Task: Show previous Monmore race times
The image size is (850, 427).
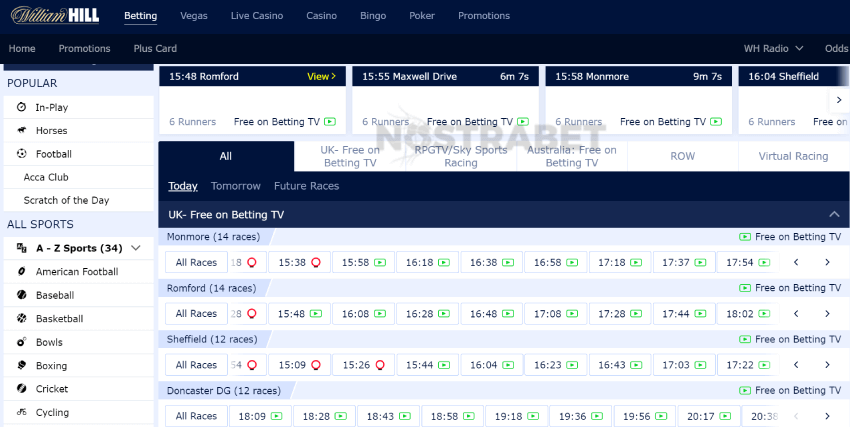Action: [x=796, y=262]
